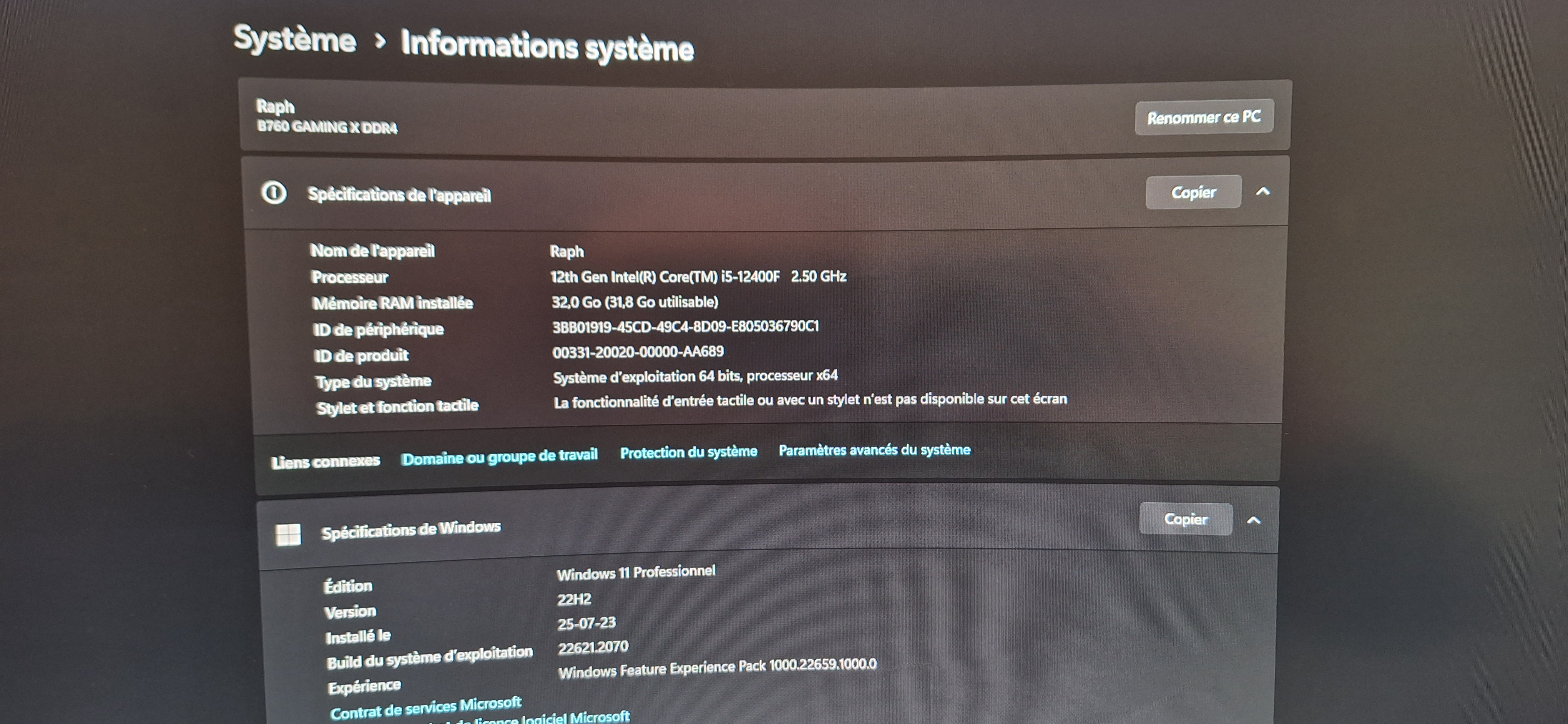This screenshot has height=724, width=1568.
Task: Select the version value 22H2
Action: click(x=574, y=599)
